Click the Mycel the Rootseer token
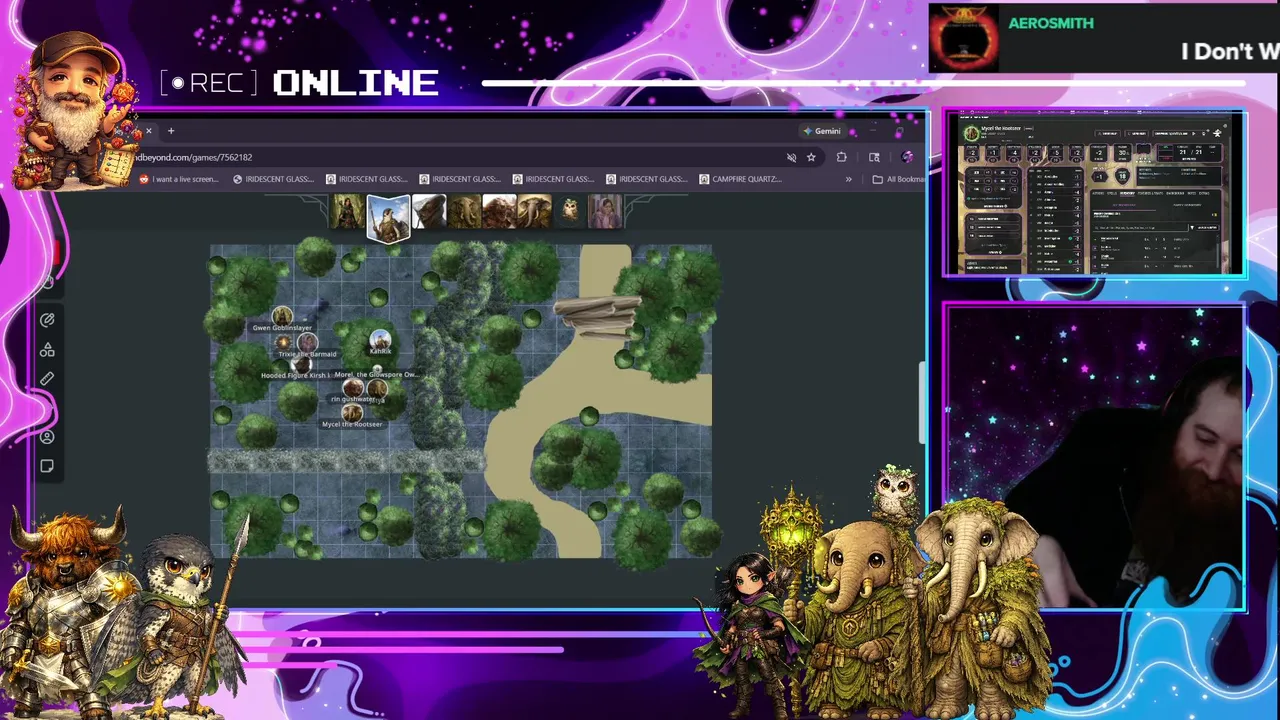 tap(352, 412)
